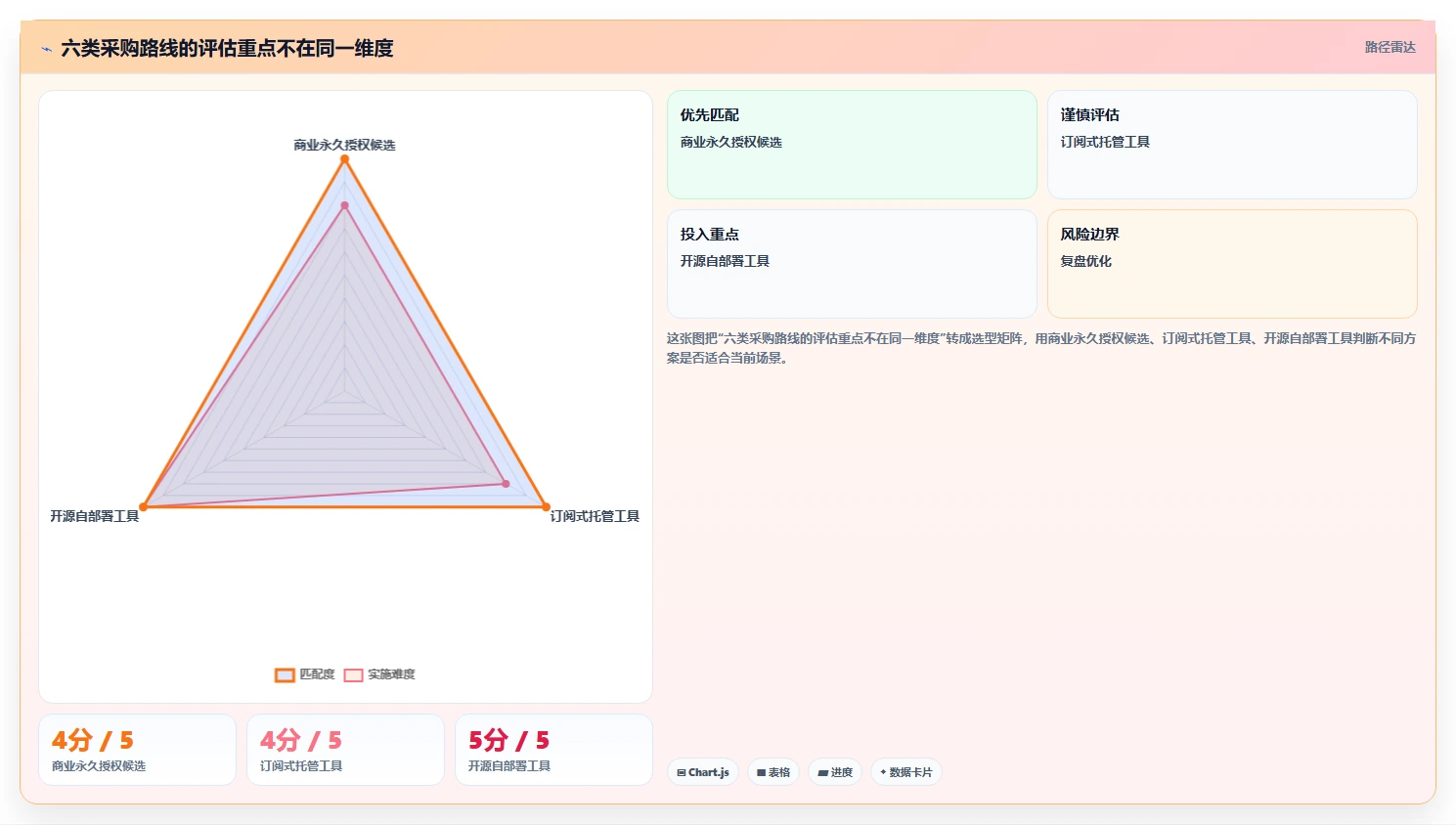This screenshot has width=1456, height=825.
Task: Click 商业永久授权候选 text in 优先匹配 card
Action: coord(731,142)
